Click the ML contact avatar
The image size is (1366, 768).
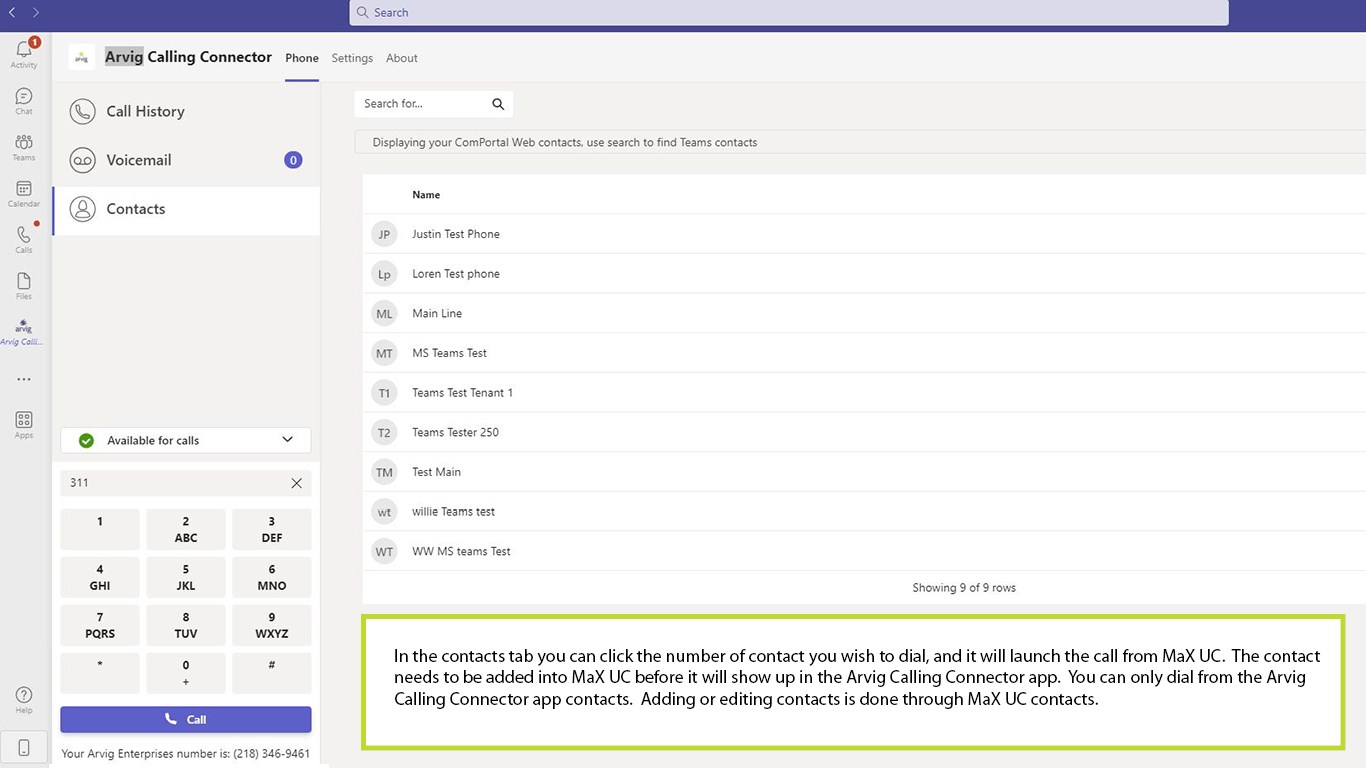(x=384, y=313)
